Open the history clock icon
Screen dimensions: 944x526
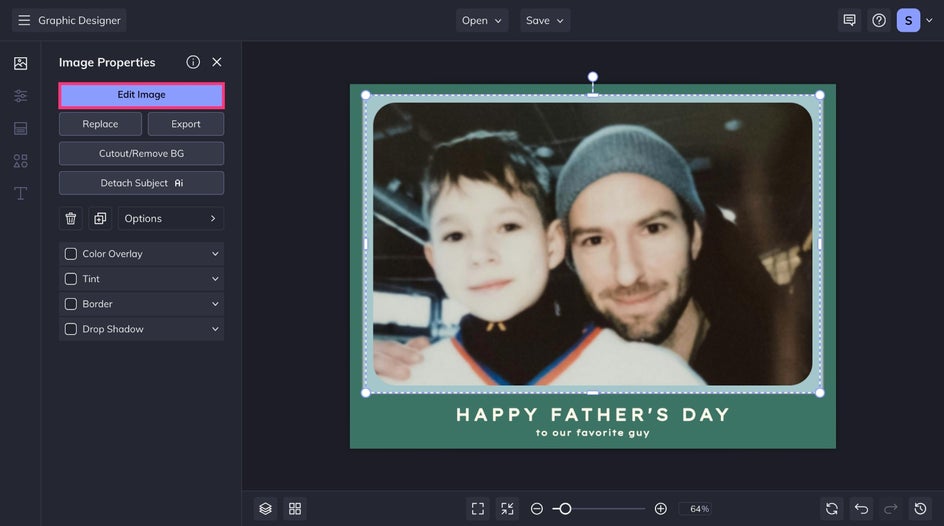click(x=921, y=509)
